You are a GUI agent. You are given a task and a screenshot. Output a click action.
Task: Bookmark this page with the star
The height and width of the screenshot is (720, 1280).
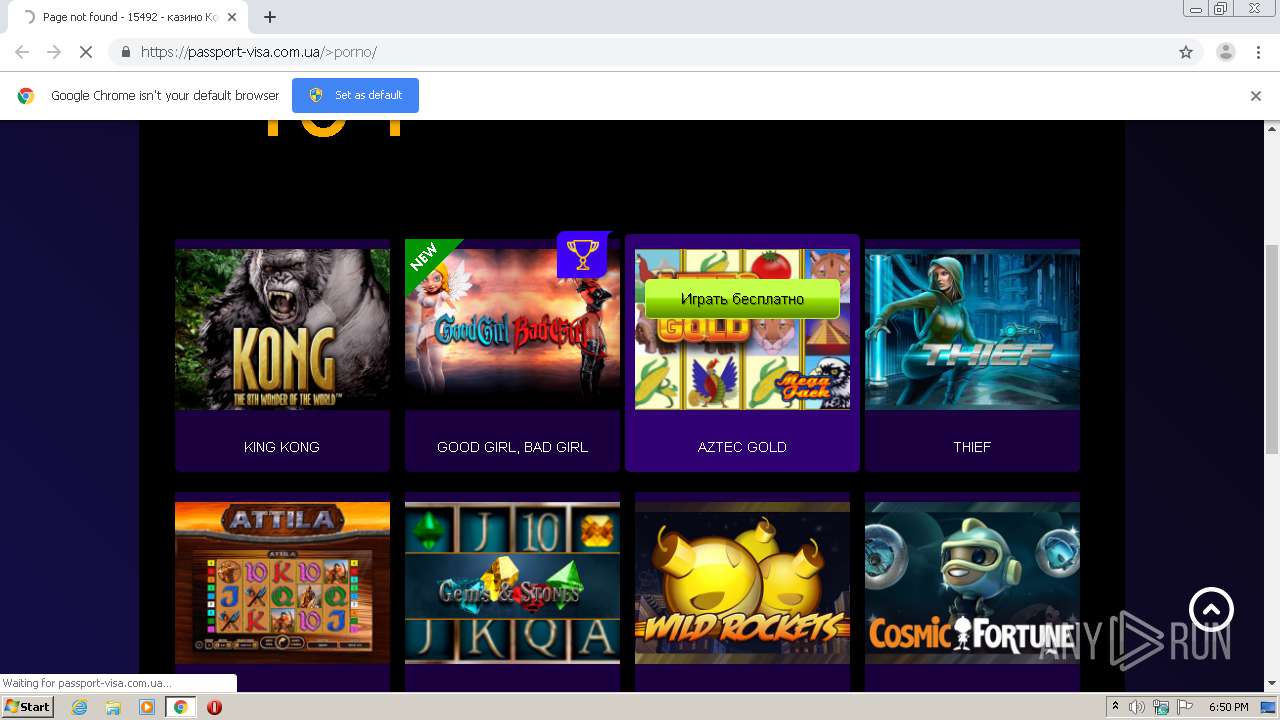pyautogui.click(x=1186, y=52)
